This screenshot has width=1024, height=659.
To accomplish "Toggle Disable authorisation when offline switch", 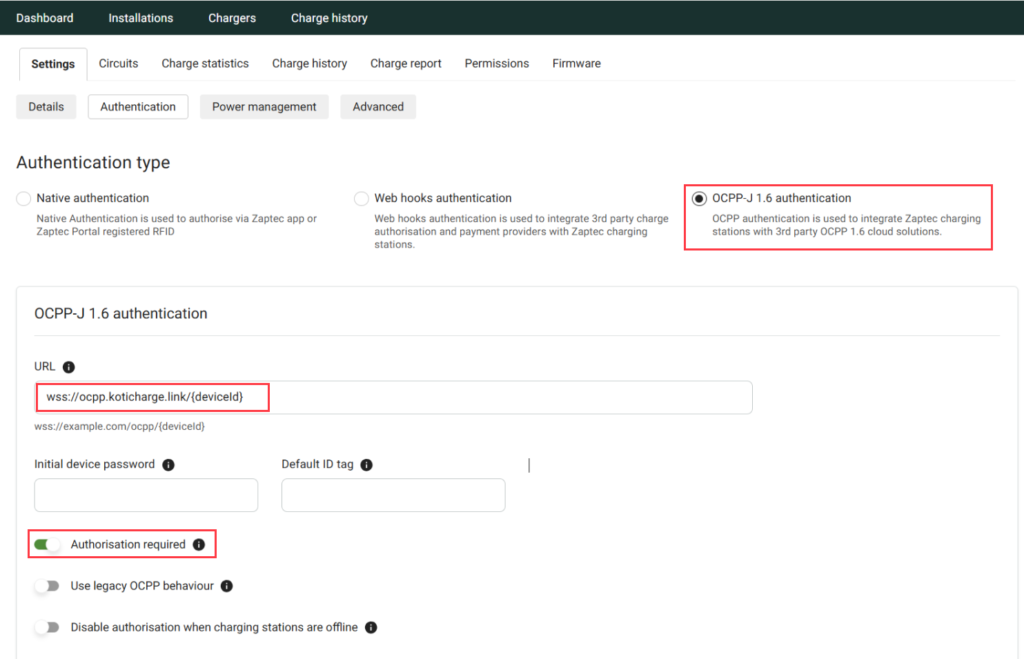I will click(47, 628).
